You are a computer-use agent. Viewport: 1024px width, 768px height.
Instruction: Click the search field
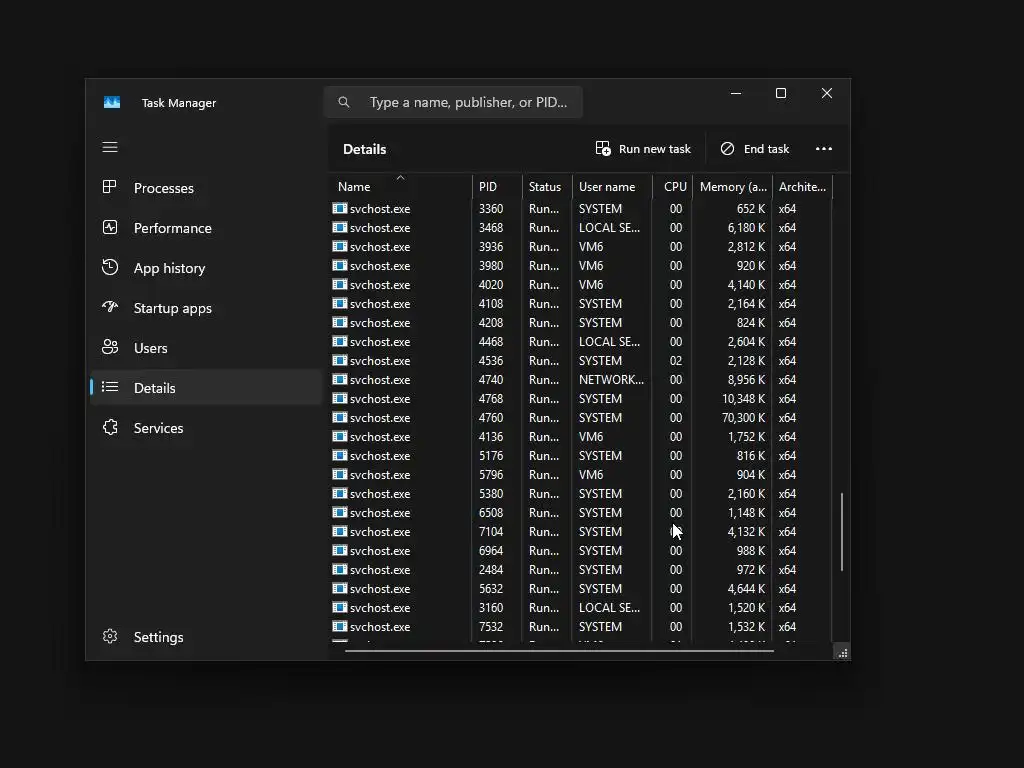tap(453, 102)
